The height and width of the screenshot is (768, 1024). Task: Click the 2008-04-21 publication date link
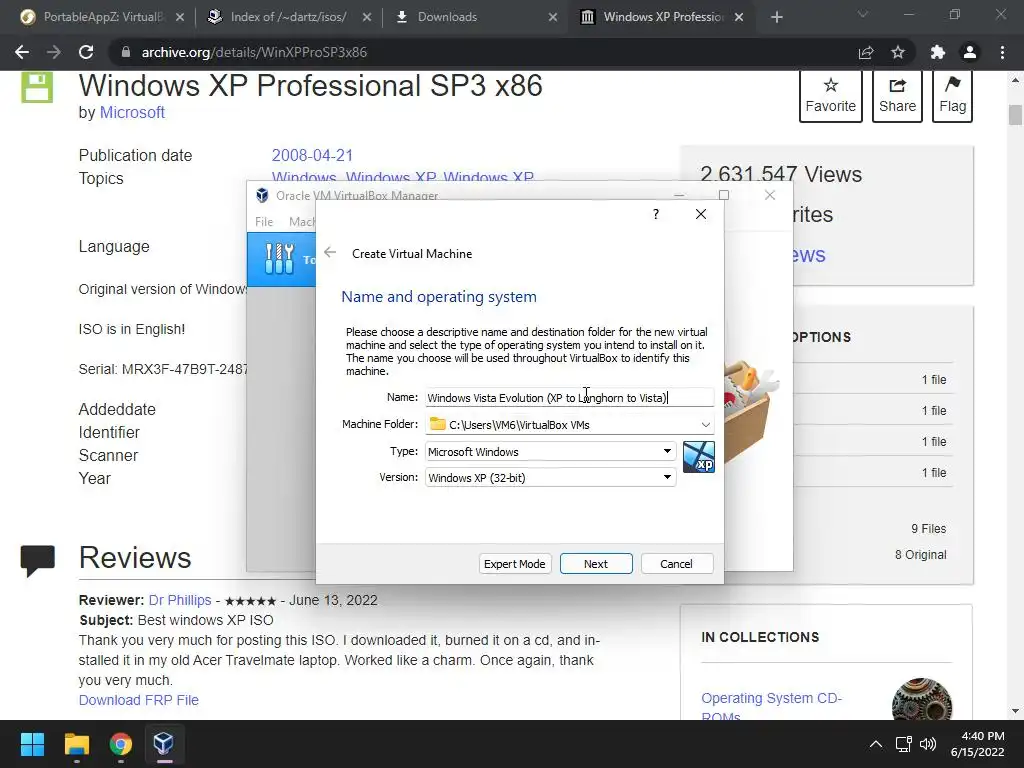click(312, 155)
